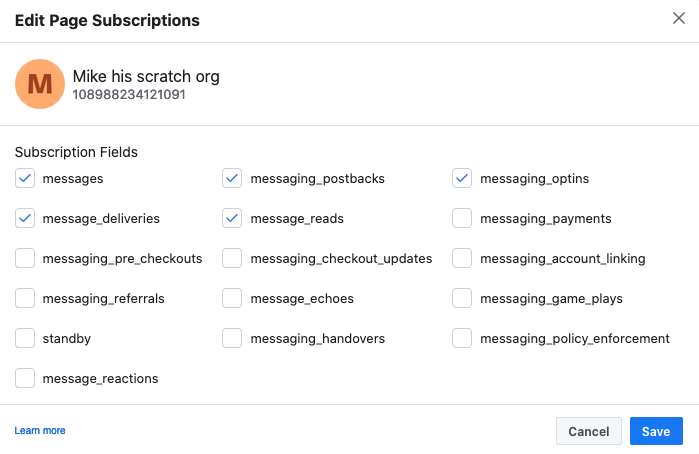Image resolution: width=699 pixels, height=454 pixels.
Task: Enable the message_reactions checkbox
Action: pyautogui.click(x=25, y=378)
